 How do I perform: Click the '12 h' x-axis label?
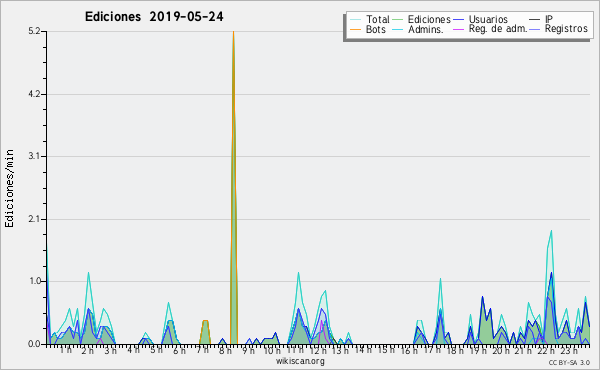[x=318, y=351]
